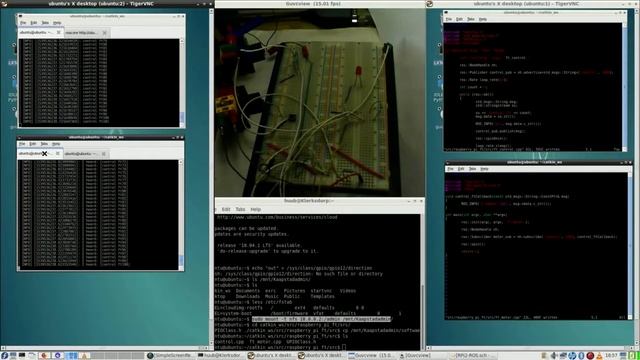The image size is (640, 360).
Task: Open File menu in ubuntu2 lower terminal
Action: 22,144
